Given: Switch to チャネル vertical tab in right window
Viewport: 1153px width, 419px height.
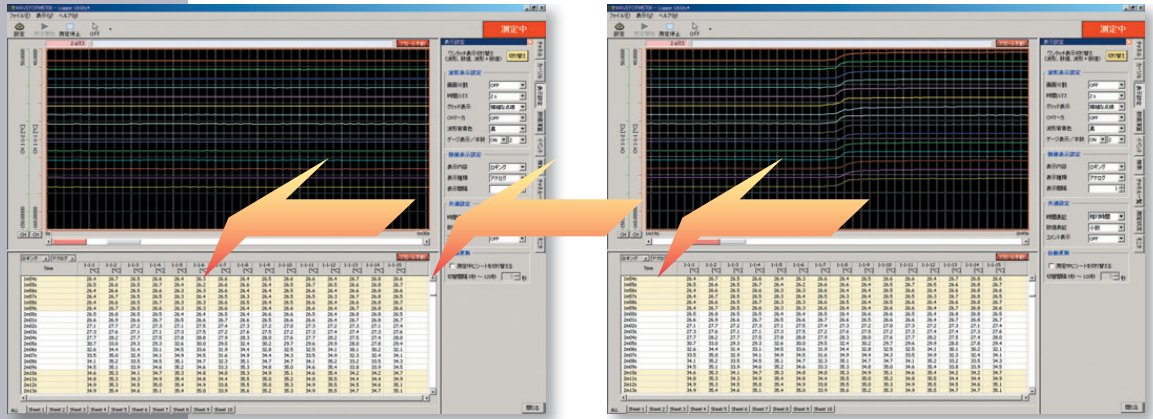Looking at the screenshot, I should coord(1139,50).
